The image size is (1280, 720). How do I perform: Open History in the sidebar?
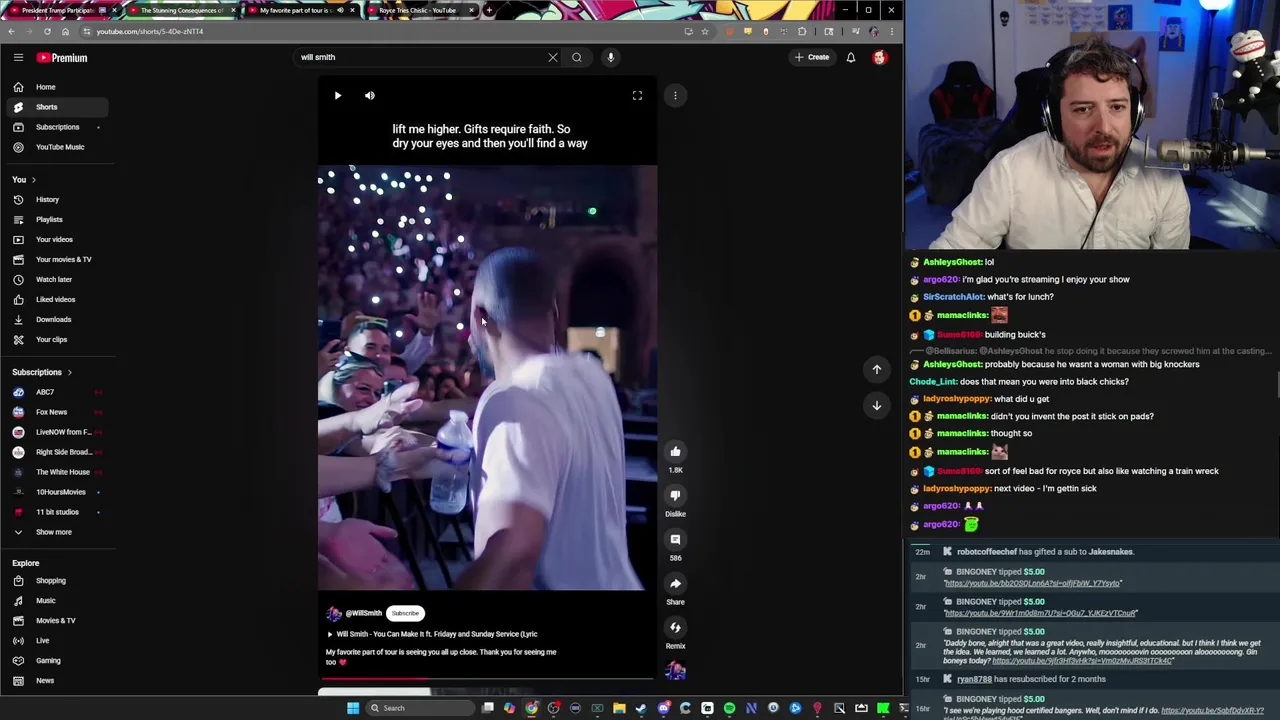pyautogui.click(x=58, y=200)
